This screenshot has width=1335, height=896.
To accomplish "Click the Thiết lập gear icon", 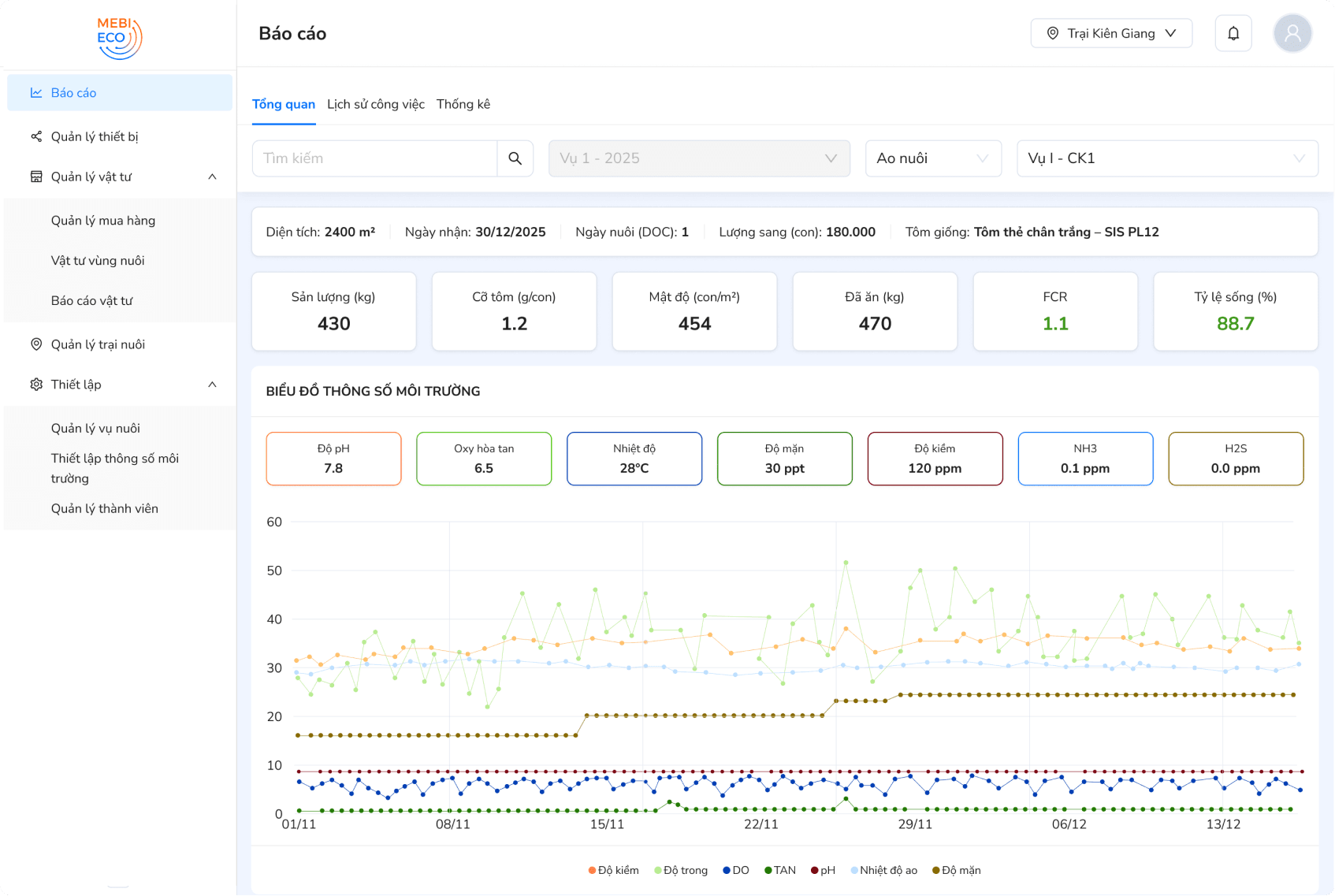I will [x=36, y=385].
